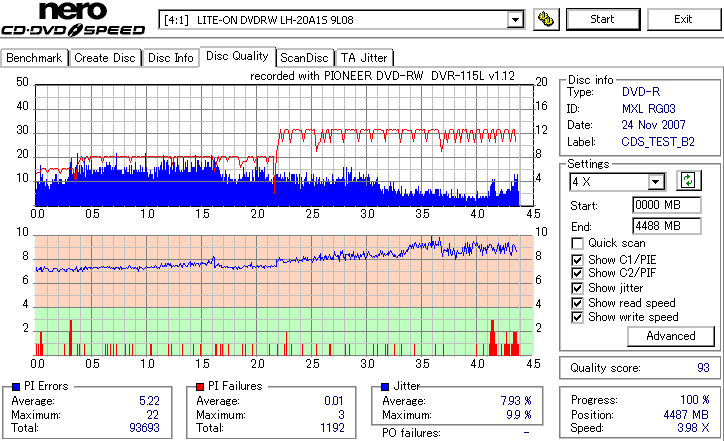Click the Start field showing 0000 MB

tap(666, 205)
